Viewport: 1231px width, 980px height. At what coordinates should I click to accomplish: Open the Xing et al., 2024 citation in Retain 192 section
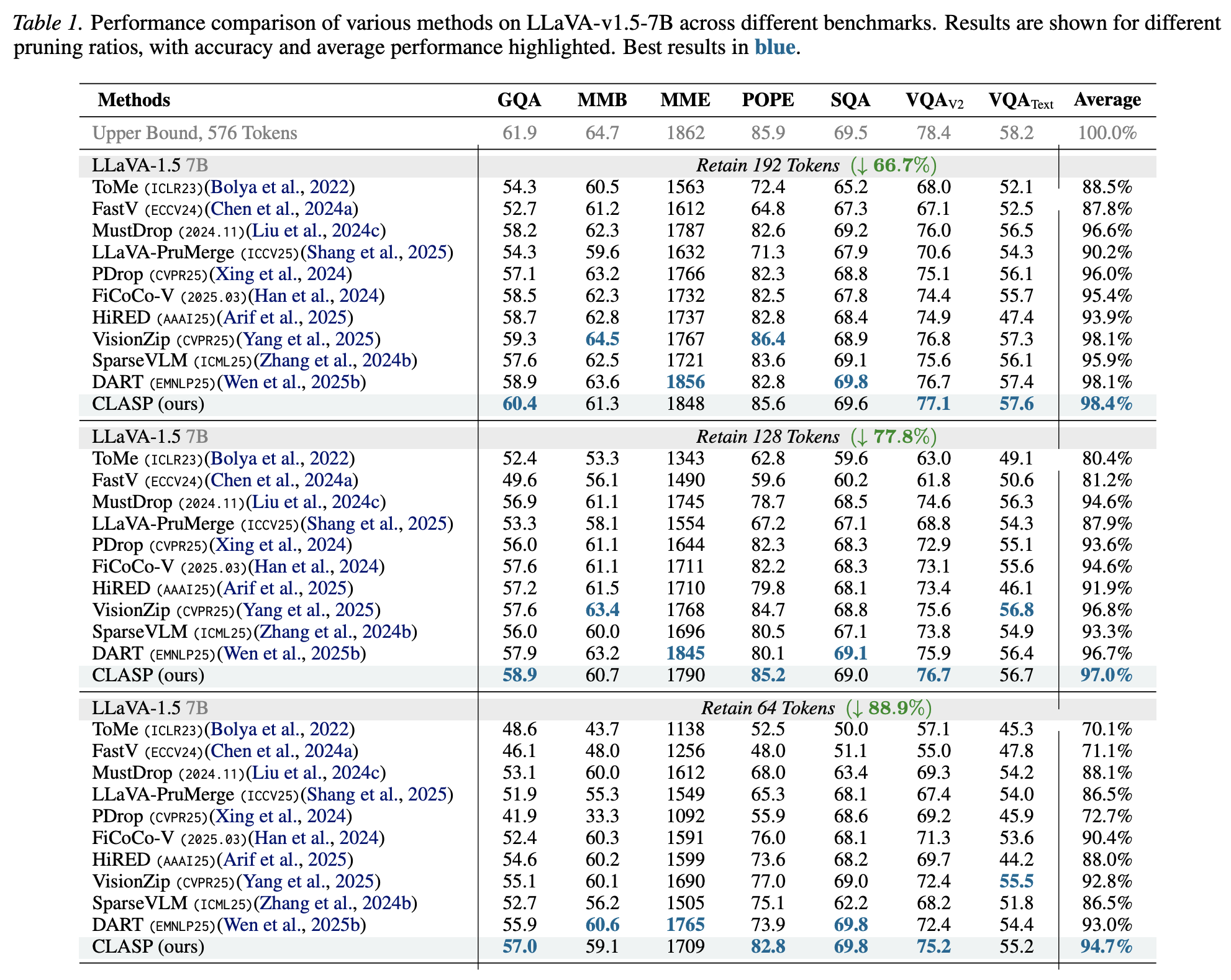click(x=281, y=274)
